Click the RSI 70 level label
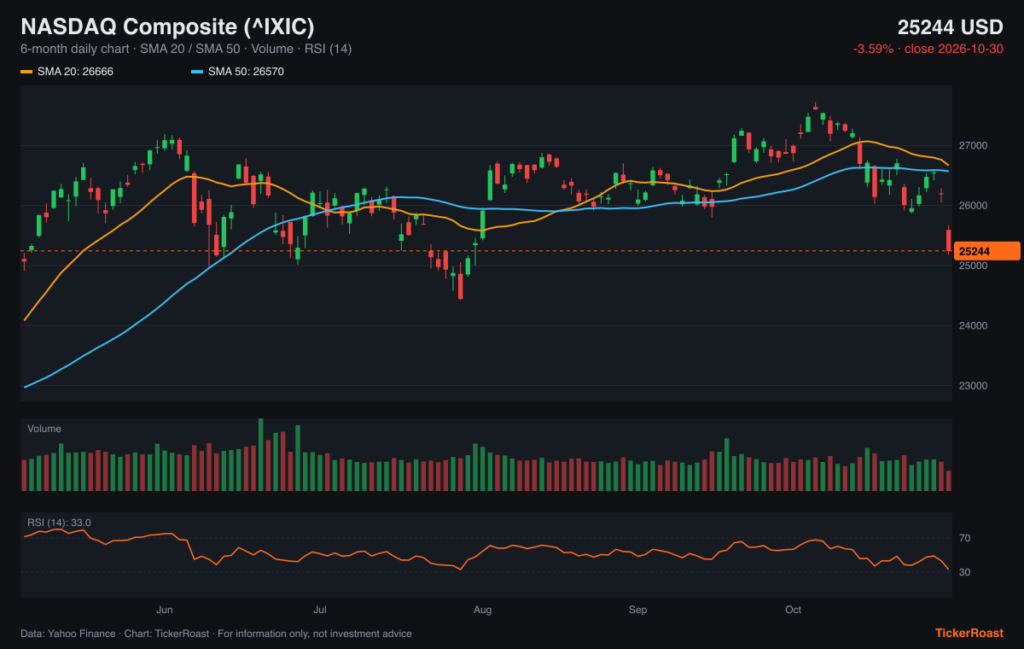 click(x=965, y=539)
